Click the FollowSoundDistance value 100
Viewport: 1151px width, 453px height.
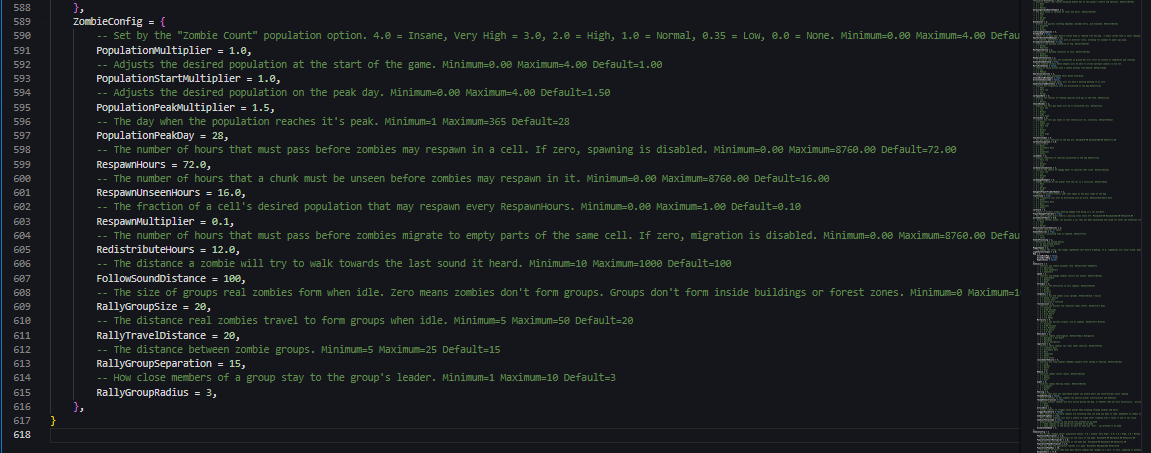[233, 278]
